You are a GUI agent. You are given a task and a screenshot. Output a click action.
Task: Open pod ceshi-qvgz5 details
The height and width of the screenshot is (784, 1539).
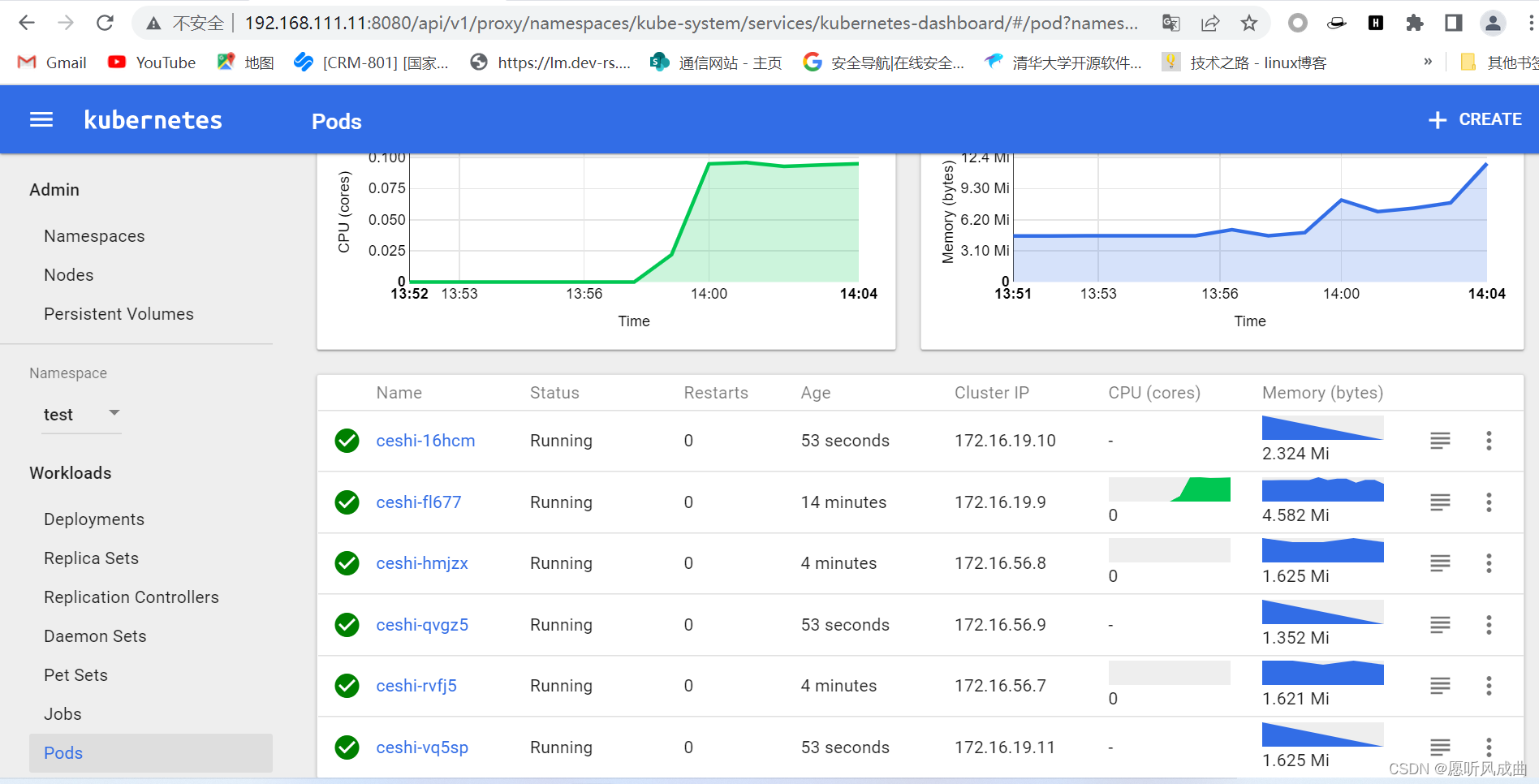tap(422, 625)
